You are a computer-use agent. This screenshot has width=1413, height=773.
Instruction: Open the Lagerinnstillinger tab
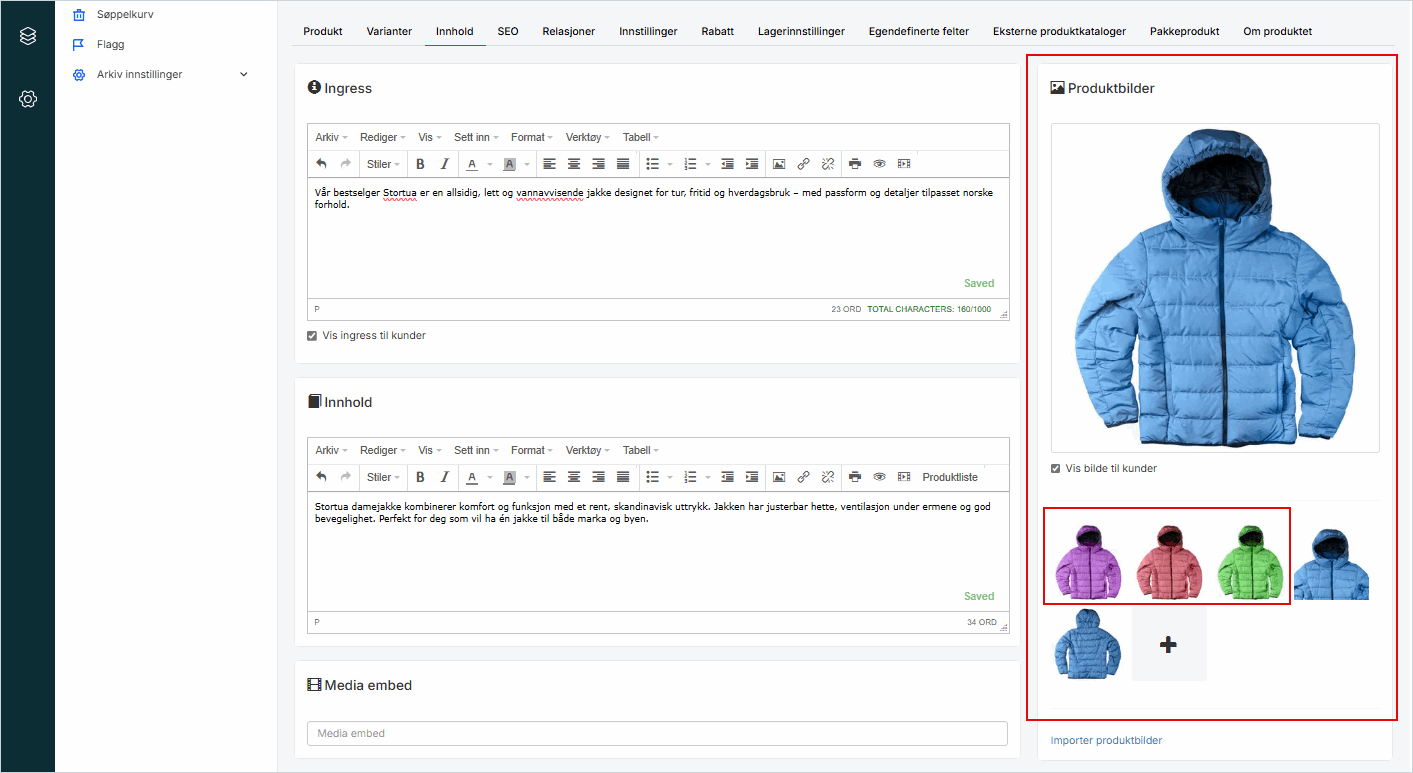tap(801, 31)
